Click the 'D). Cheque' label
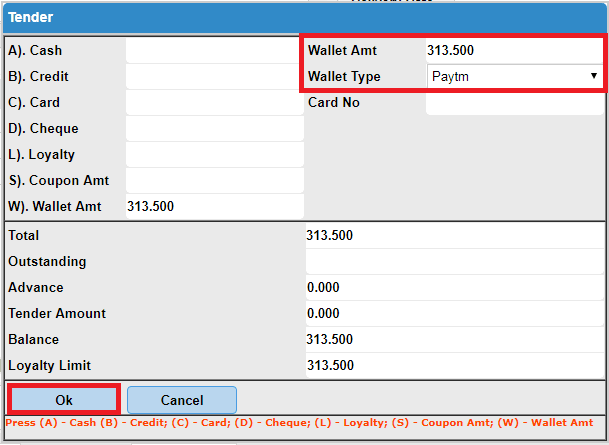The width and height of the screenshot is (609, 445). point(44,129)
